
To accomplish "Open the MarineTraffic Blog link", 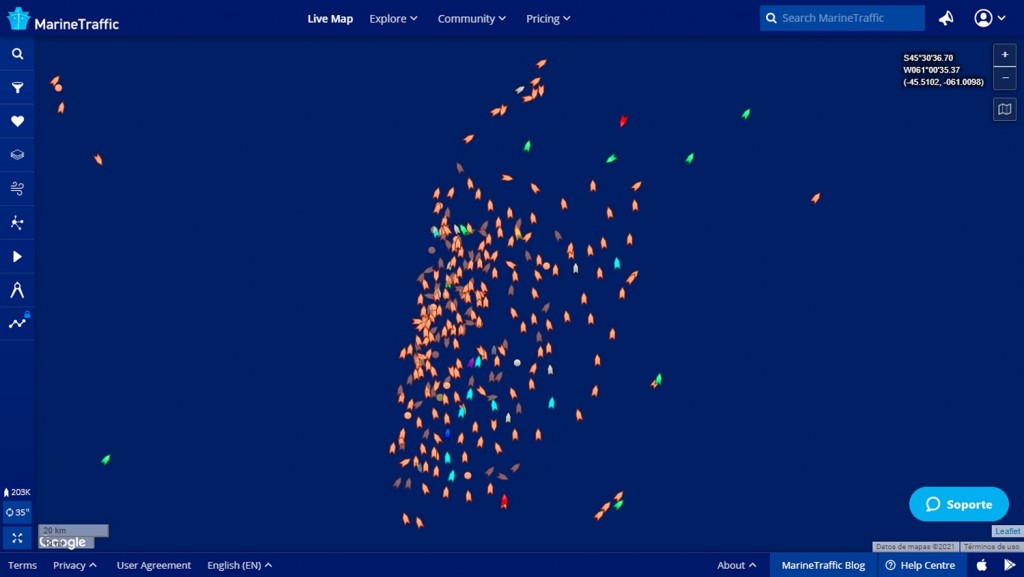I will 823,565.
